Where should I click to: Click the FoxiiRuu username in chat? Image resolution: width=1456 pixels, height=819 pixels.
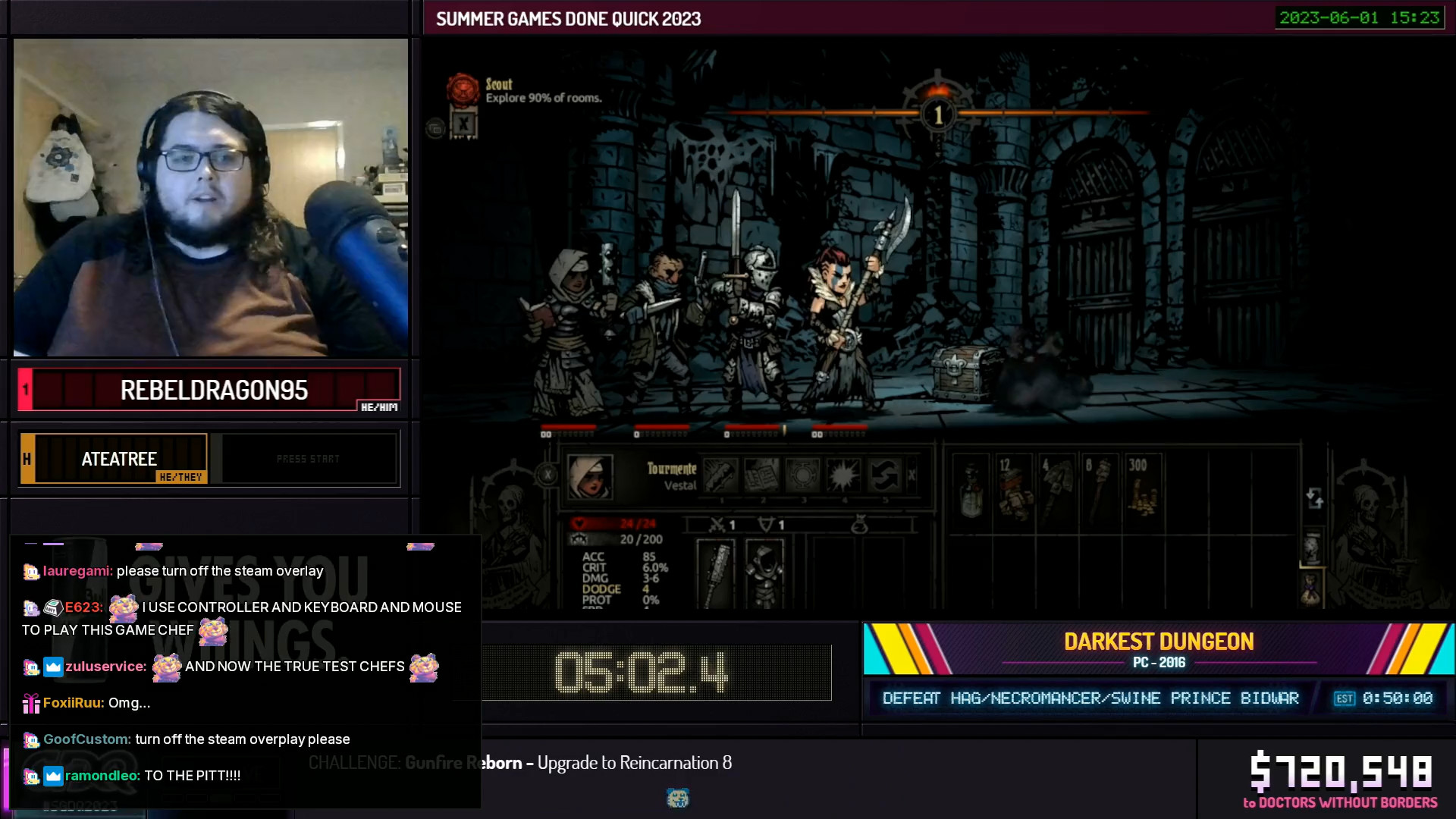[x=74, y=703]
